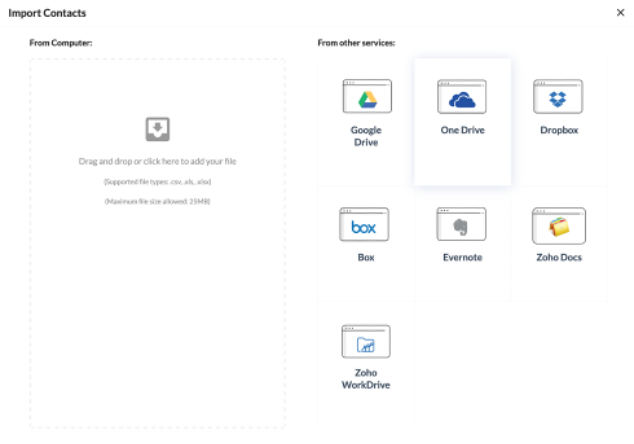This screenshot has width=634, height=444.
Task: Click the 'From Computer:' heading
Action: pyautogui.click(x=61, y=43)
